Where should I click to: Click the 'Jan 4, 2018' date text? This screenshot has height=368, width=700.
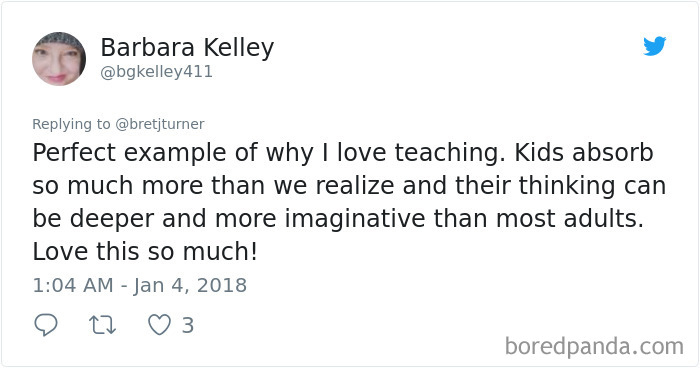coord(190,286)
